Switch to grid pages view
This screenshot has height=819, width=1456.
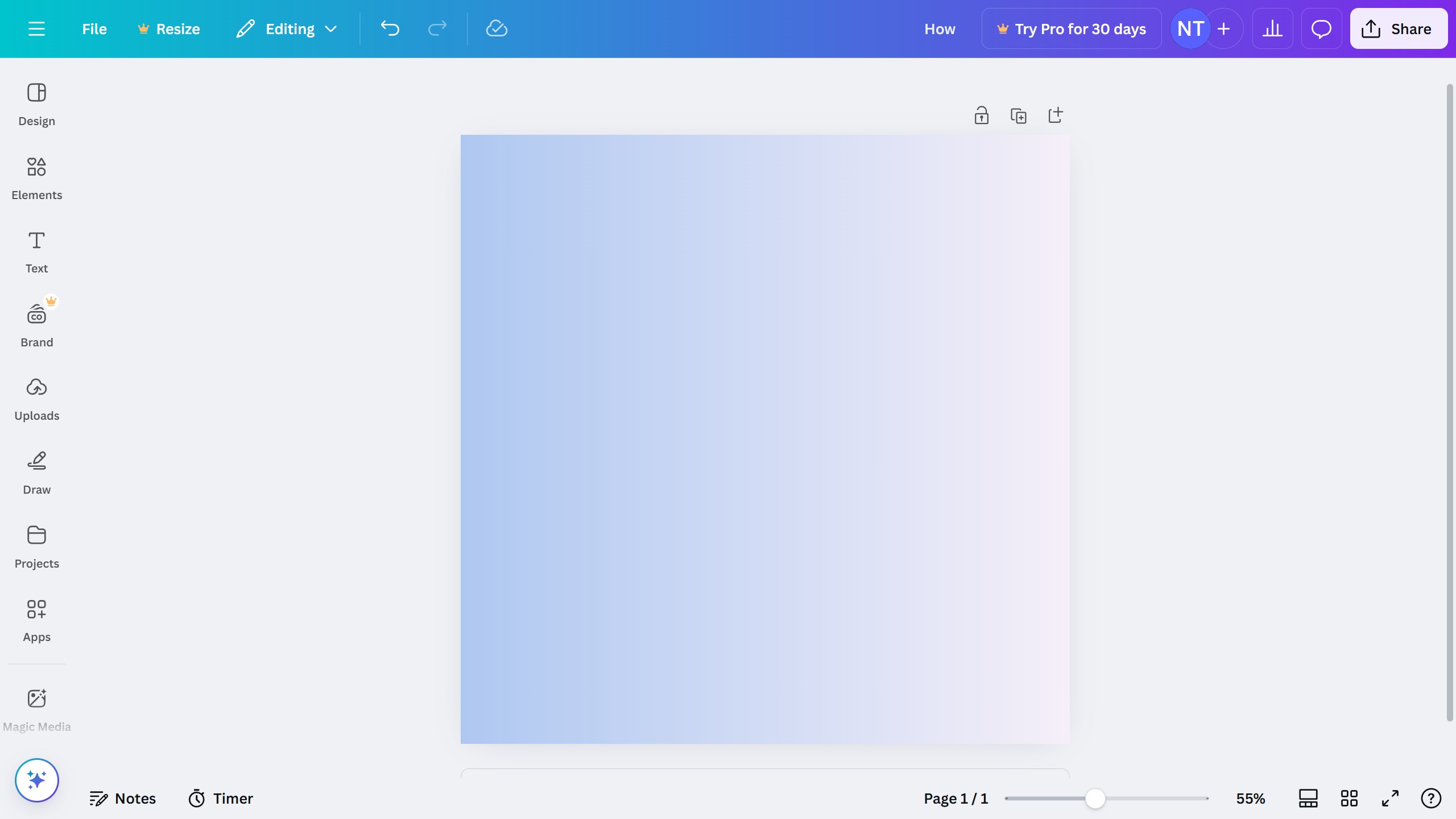[x=1349, y=798]
